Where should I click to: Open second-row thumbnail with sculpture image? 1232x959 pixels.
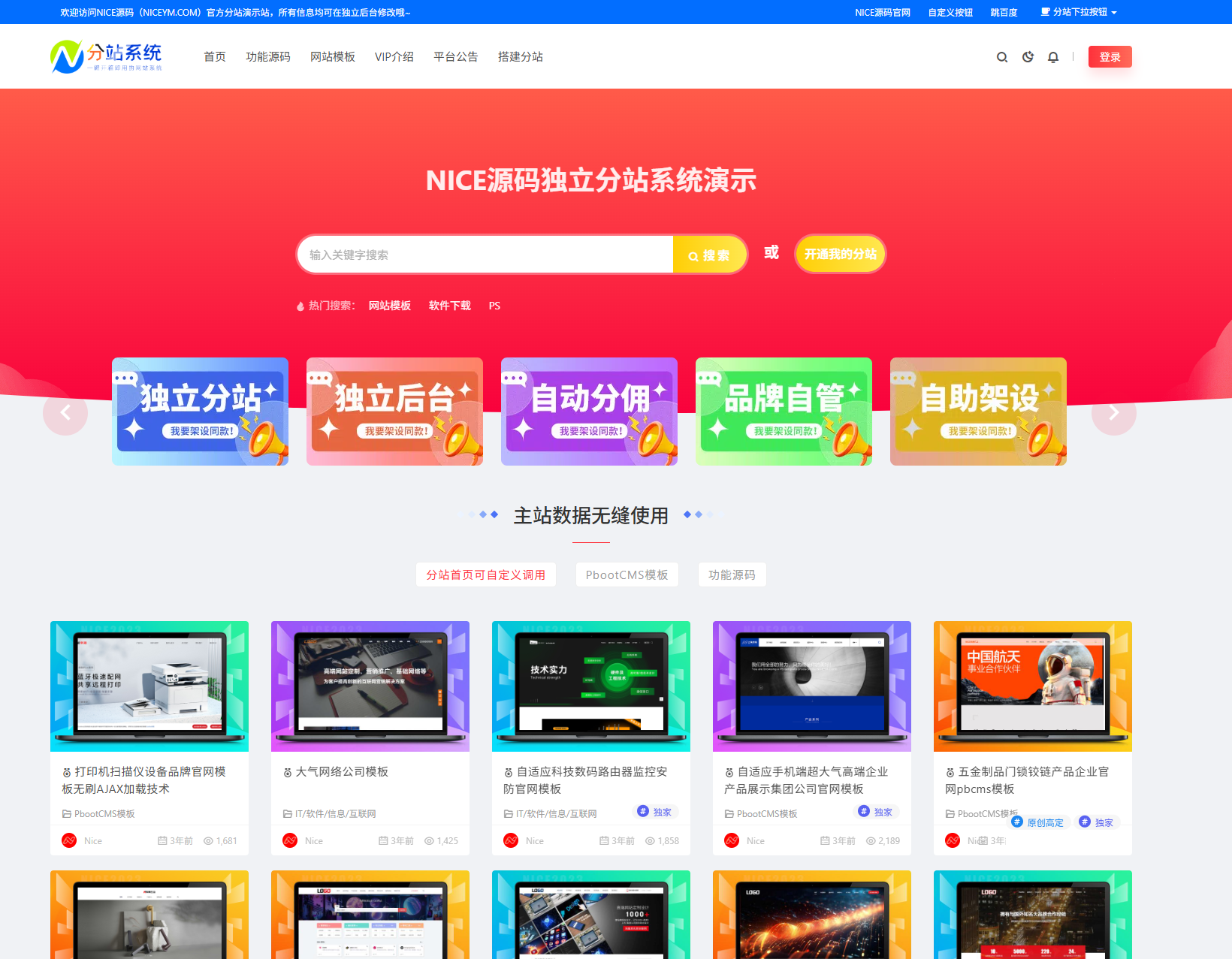(149, 915)
